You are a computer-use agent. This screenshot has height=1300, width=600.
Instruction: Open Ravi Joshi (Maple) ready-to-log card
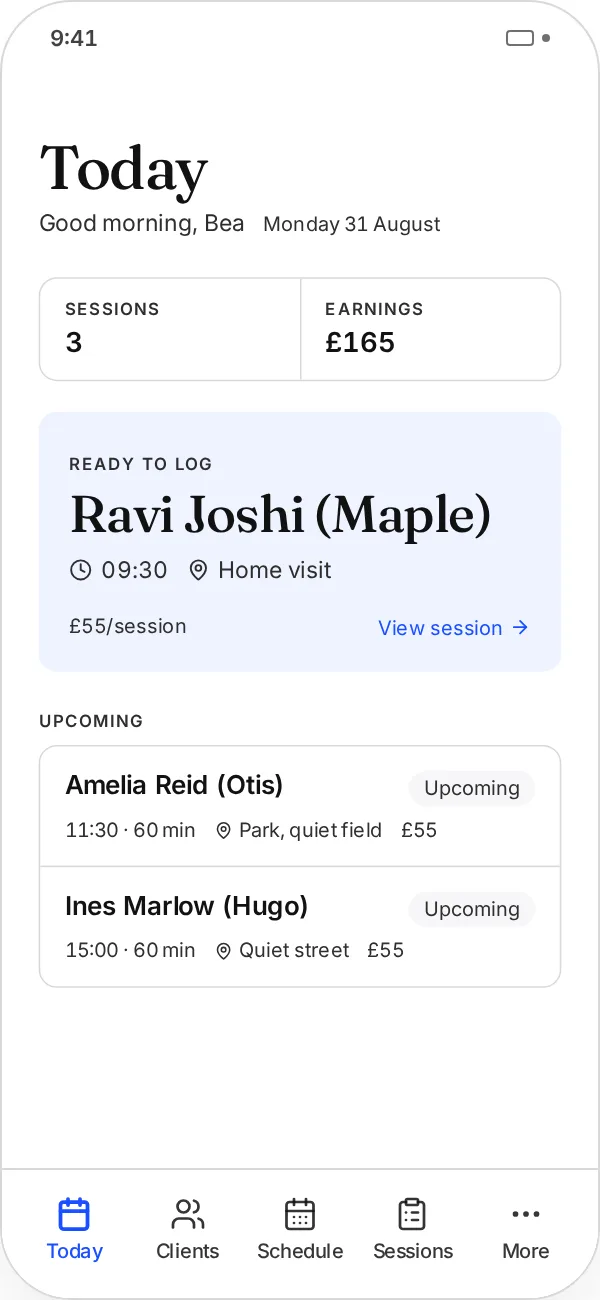pyautogui.click(x=300, y=541)
